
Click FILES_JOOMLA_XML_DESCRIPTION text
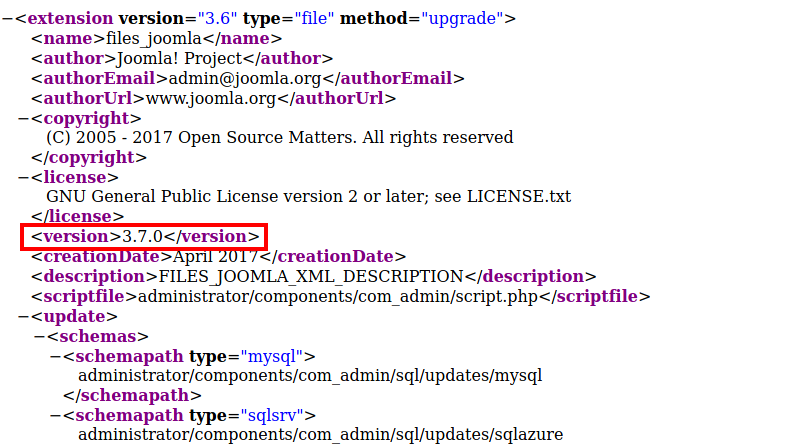[x=311, y=276]
